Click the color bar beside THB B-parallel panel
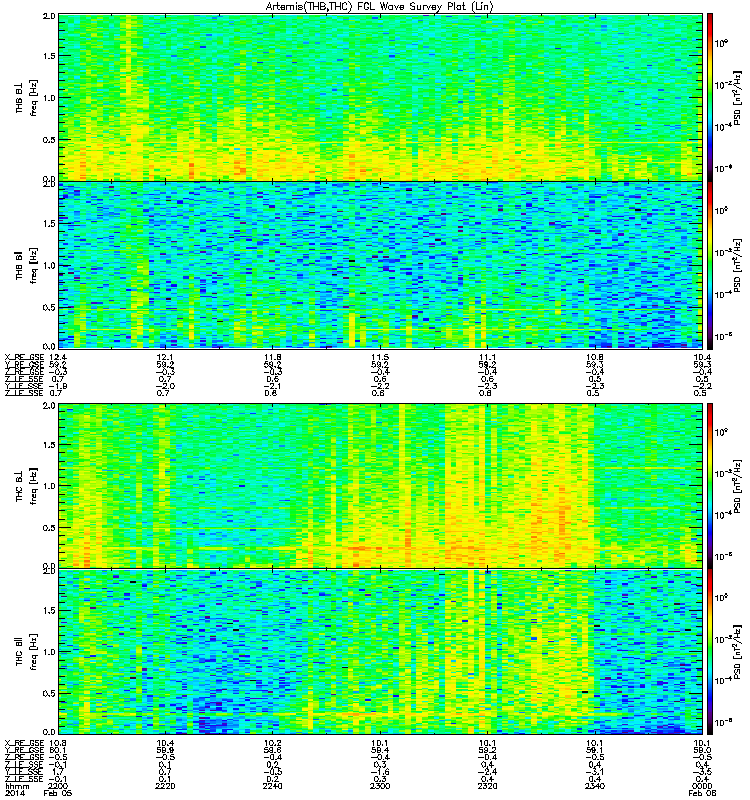Image resolution: width=750 pixels, height=800 pixels. coord(710,265)
